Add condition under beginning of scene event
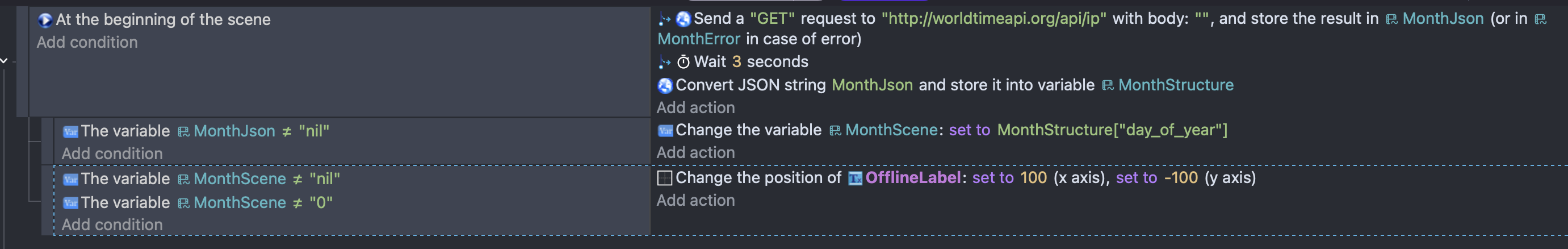Screen dimensions: 1568x249 pyautogui.click(x=87, y=43)
